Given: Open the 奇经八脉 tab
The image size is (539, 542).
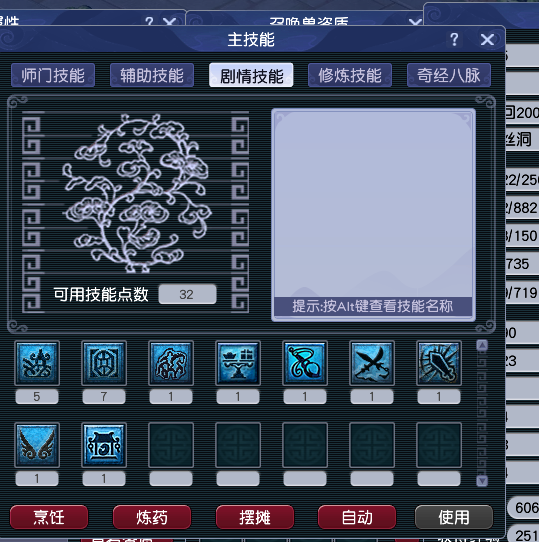Looking at the screenshot, I should click(x=449, y=75).
